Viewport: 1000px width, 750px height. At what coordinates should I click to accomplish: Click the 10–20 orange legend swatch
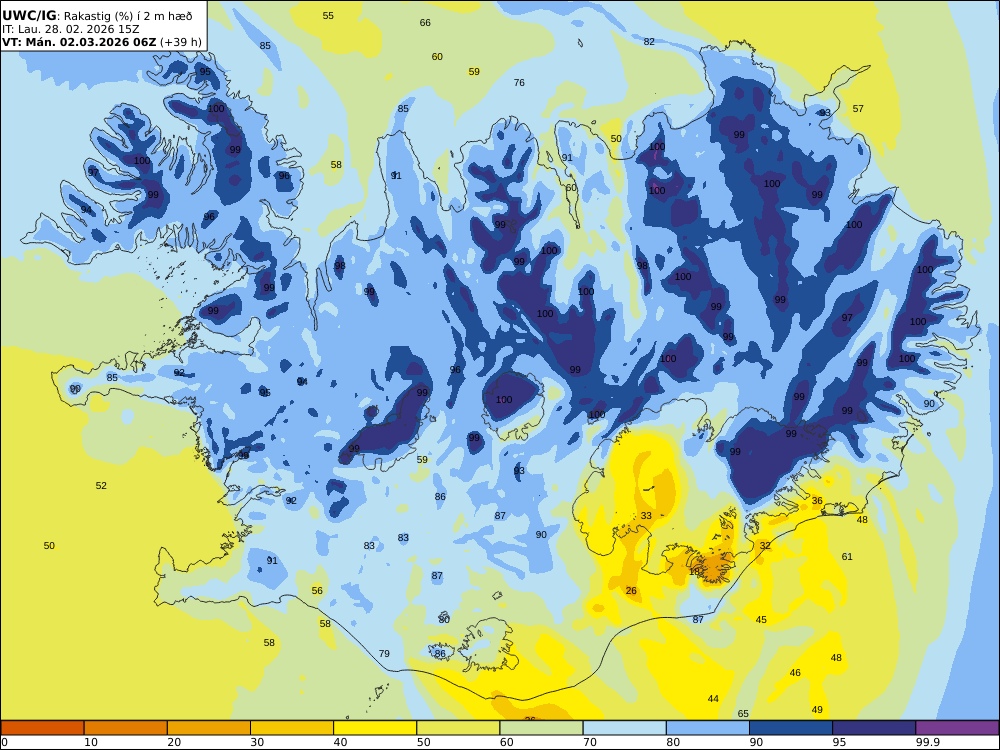tap(126, 728)
